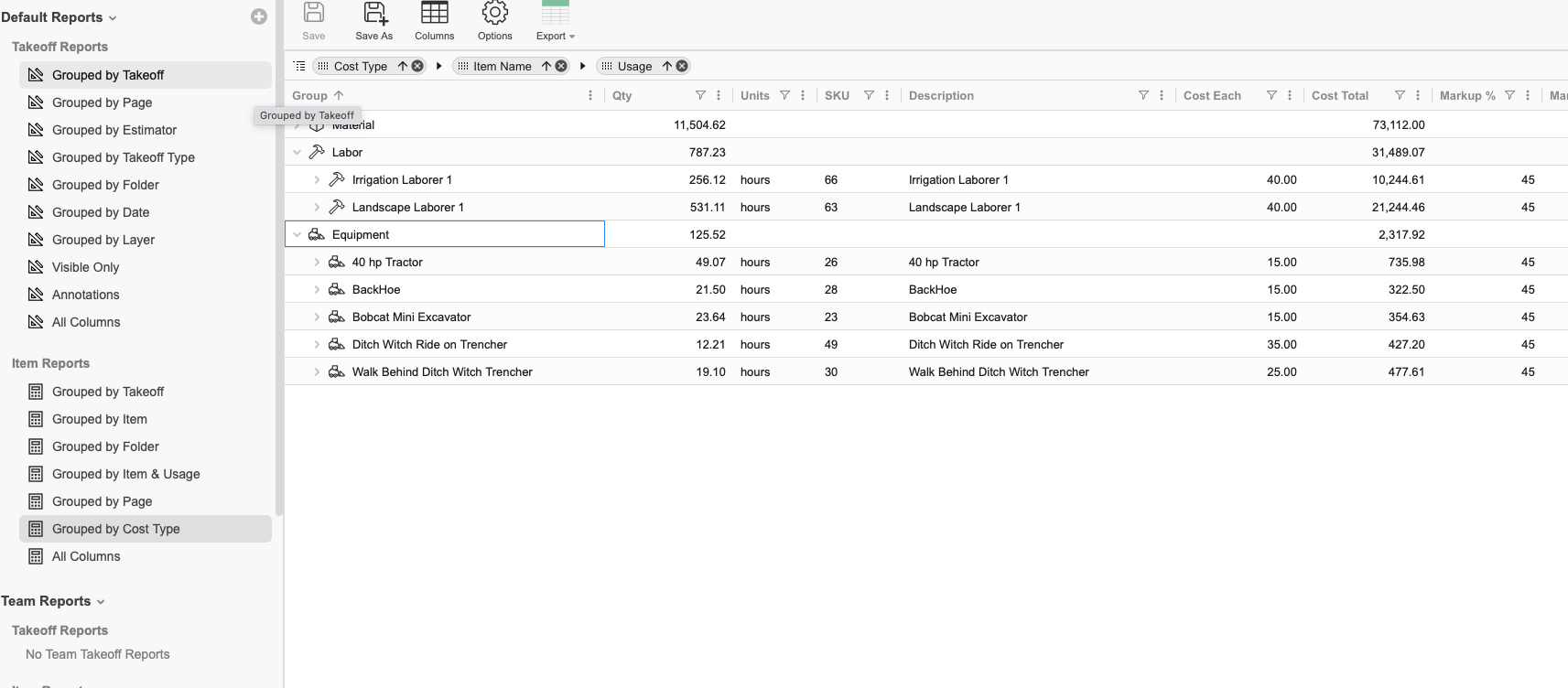Expand the Ditch Witch Ride on Trencher row

pos(317,344)
